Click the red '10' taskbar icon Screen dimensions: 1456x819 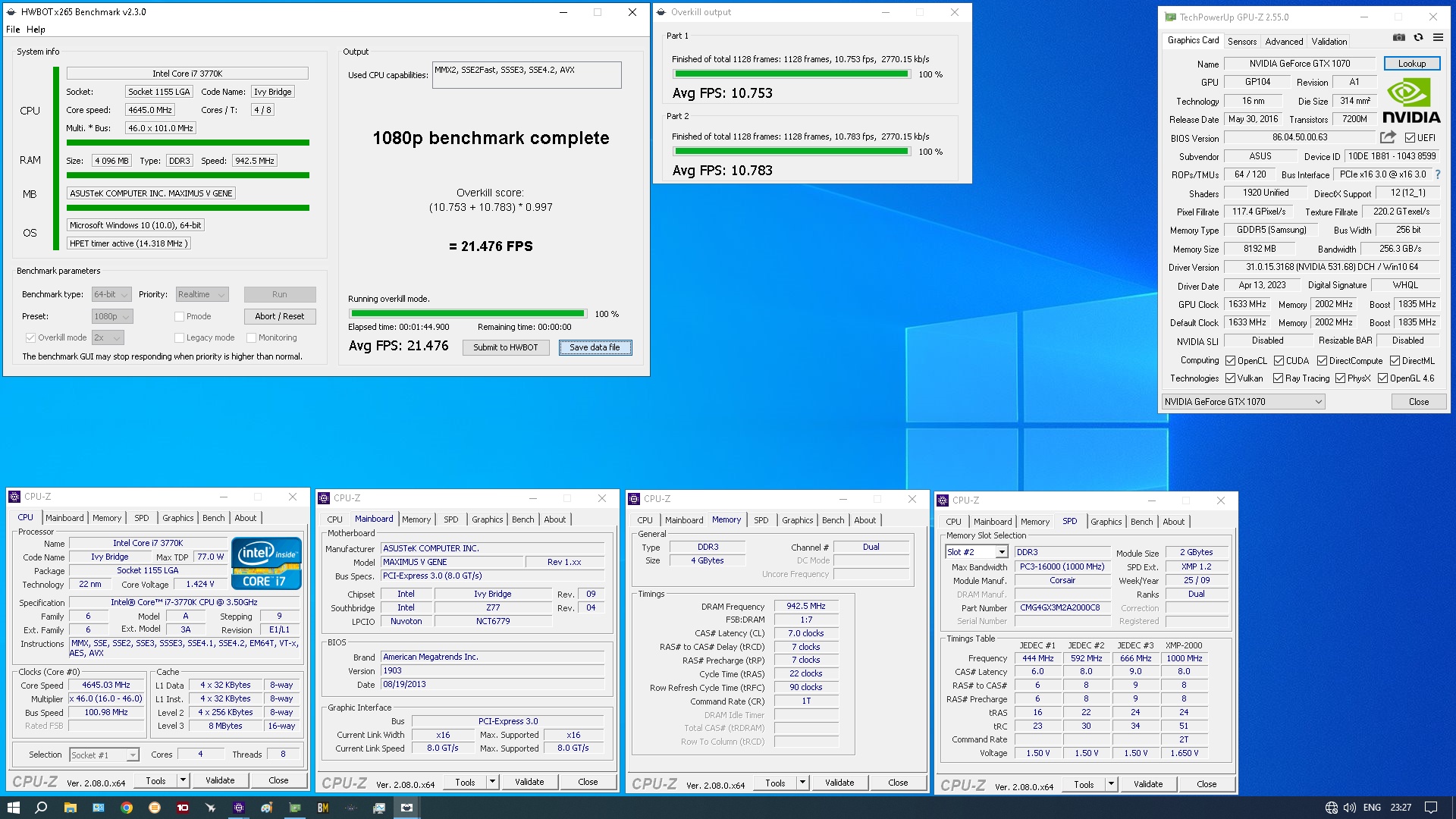(x=183, y=808)
